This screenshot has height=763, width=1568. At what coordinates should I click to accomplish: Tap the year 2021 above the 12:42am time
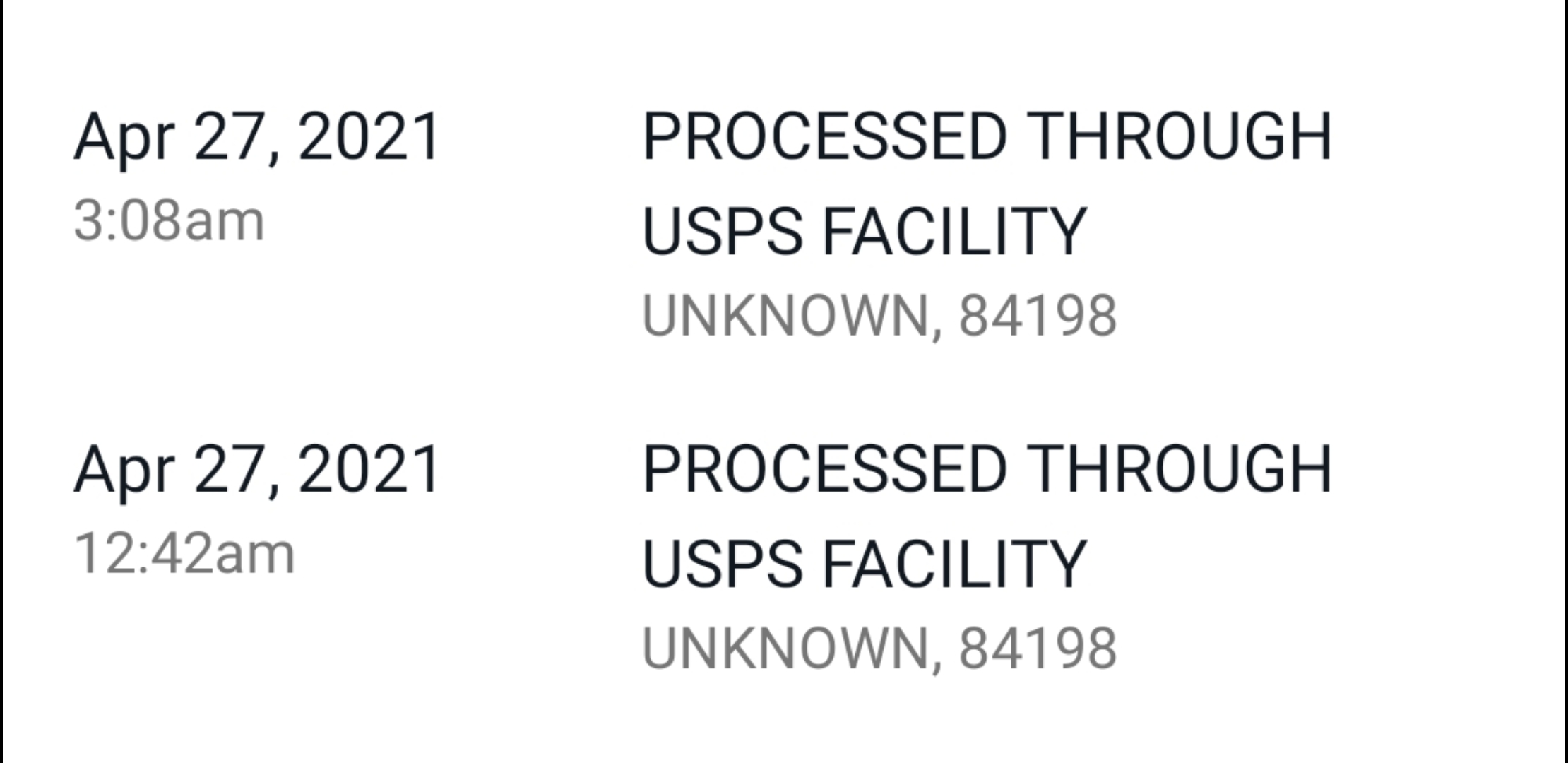coord(369,469)
